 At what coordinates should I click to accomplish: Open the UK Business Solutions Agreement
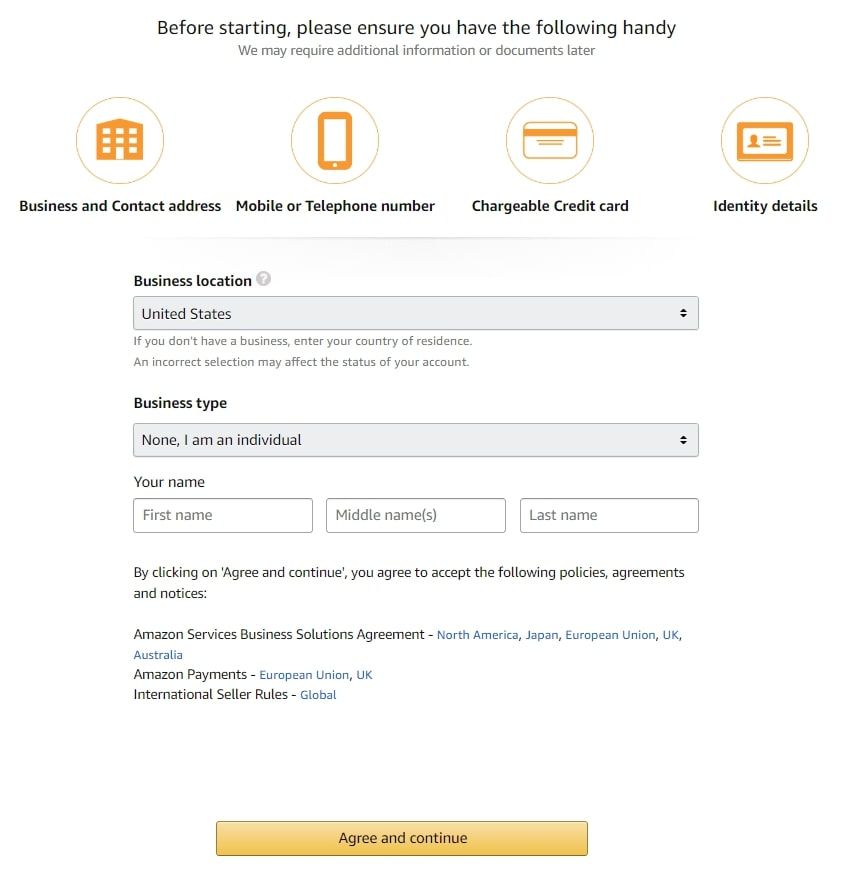pos(672,634)
